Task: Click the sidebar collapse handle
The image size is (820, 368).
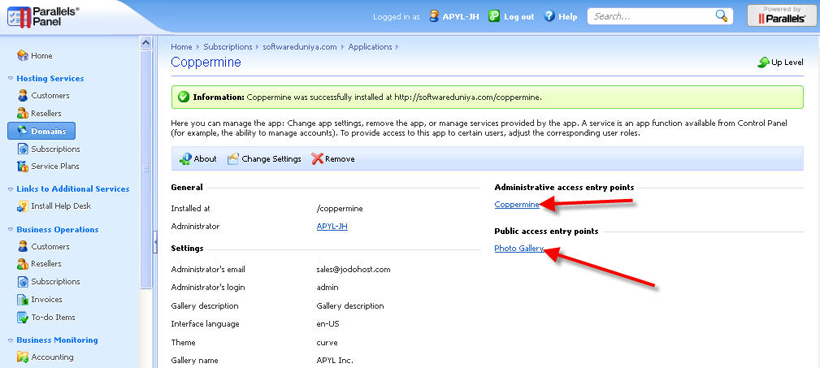Action: click(x=155, y=243)
